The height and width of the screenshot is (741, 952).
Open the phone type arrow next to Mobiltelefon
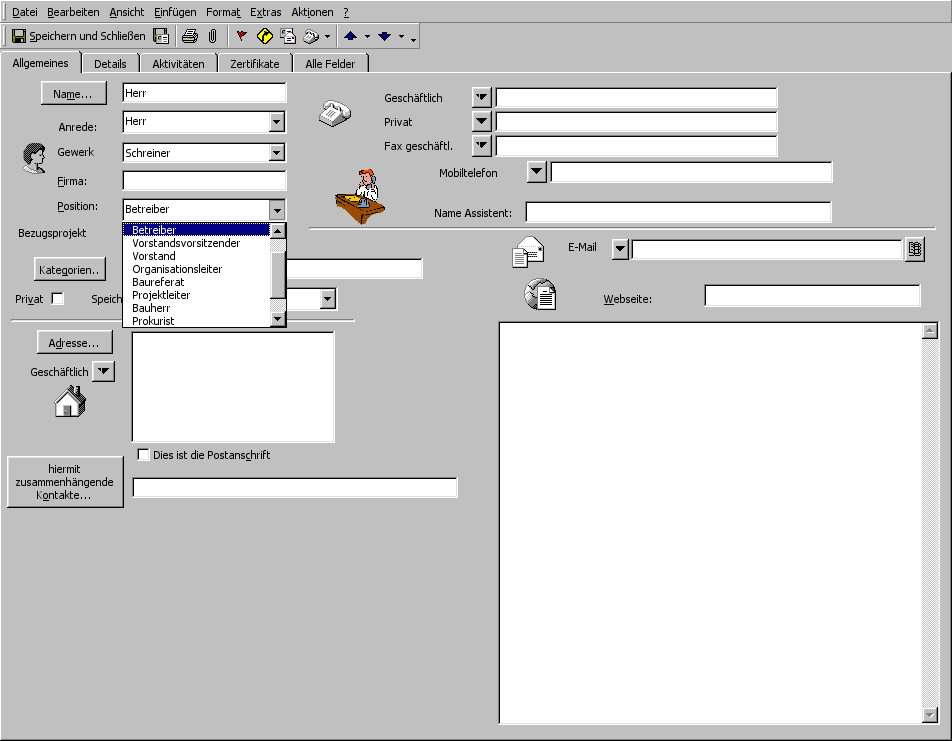(537, 172)
